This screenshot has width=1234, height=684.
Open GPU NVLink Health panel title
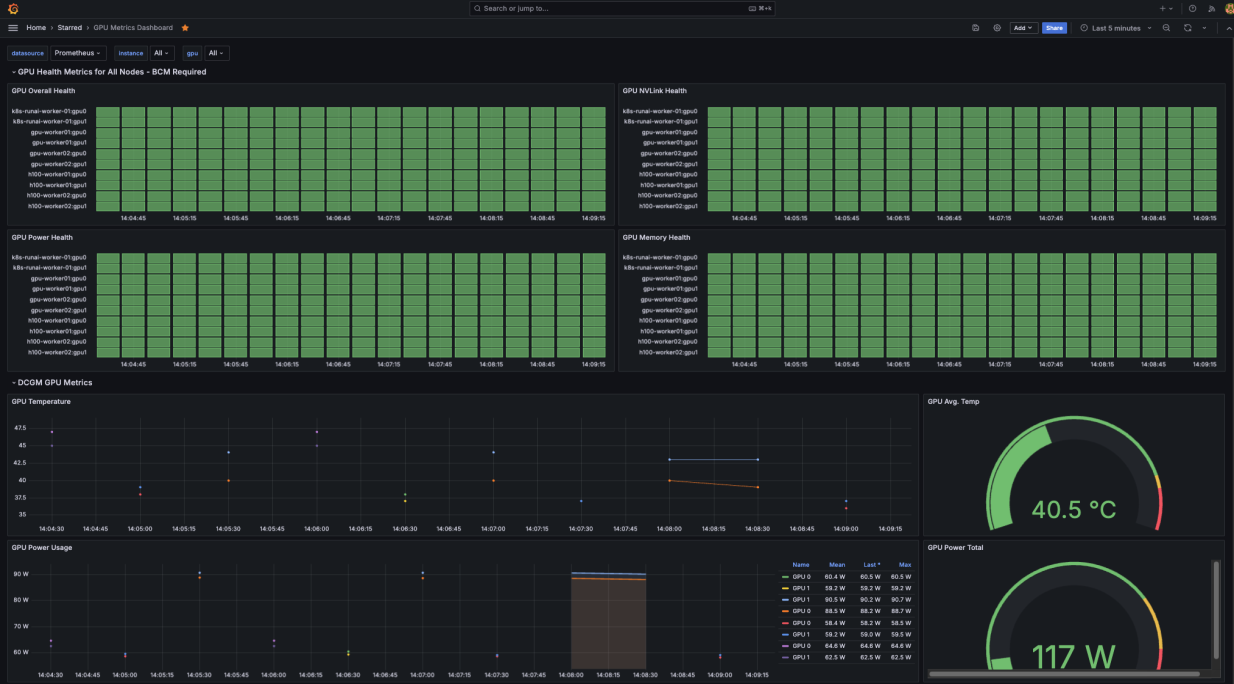[655, 91]
